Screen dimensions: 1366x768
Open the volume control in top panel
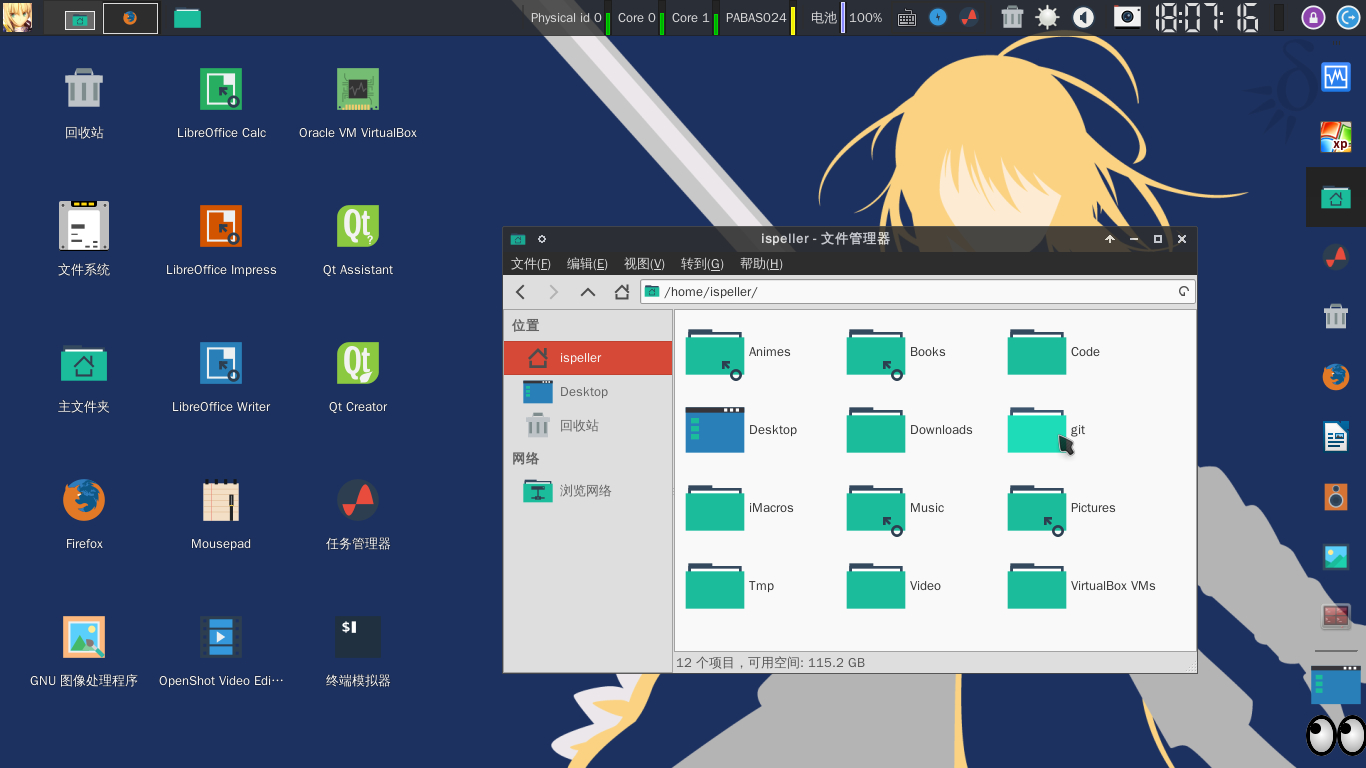[x=1083, y=17]
